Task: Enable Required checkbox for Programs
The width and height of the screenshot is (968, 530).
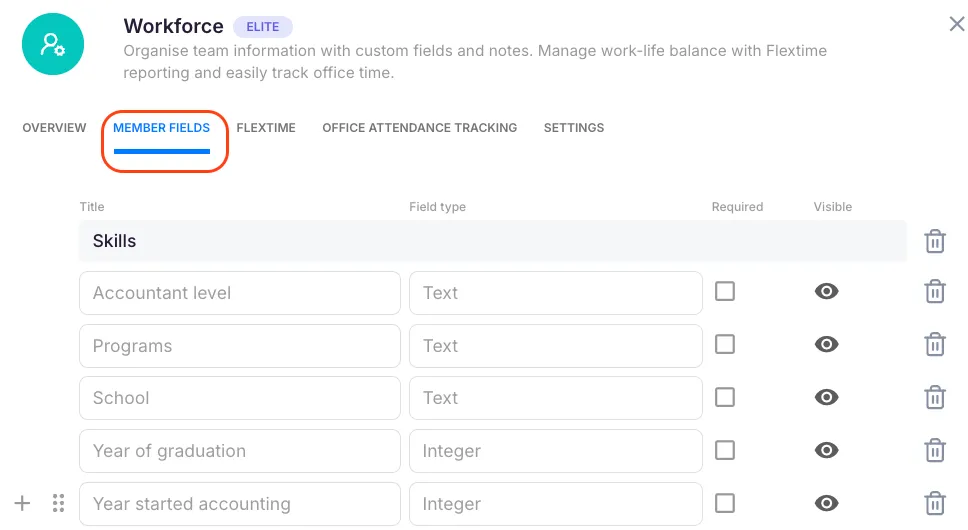Action: click(725, 344)
